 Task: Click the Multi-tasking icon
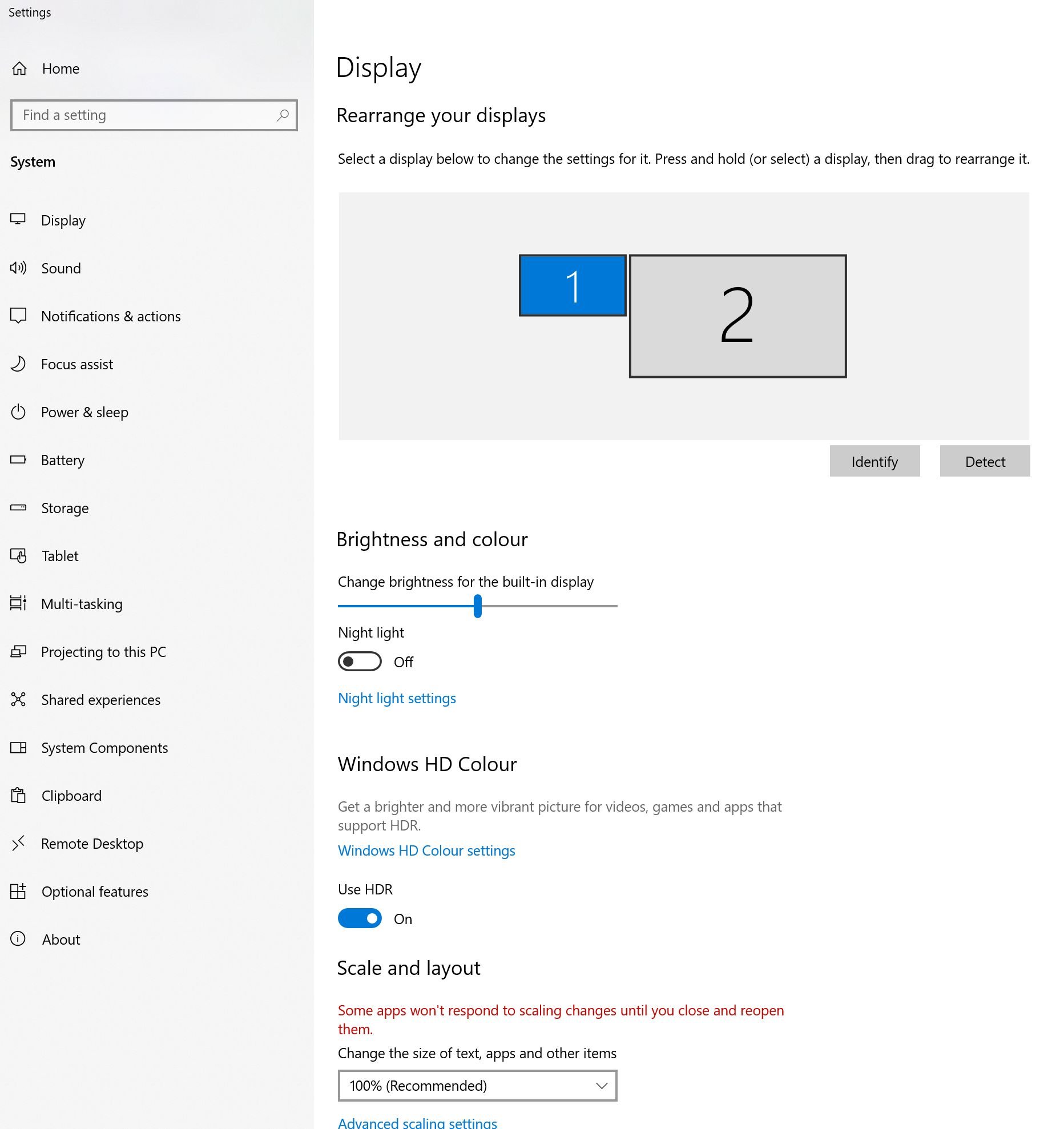tap(18, 603)
